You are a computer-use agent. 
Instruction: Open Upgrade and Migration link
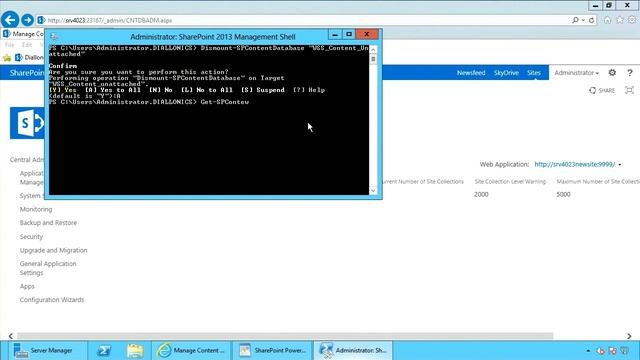tap(53, 250)
